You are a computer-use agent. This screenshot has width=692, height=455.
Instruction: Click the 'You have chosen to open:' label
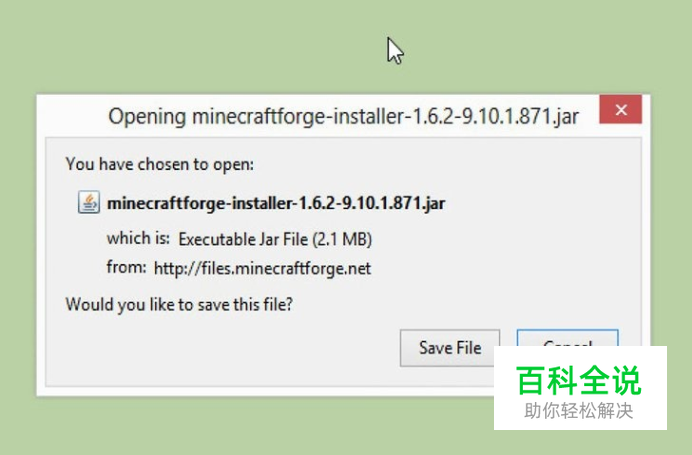pos(160,165)
